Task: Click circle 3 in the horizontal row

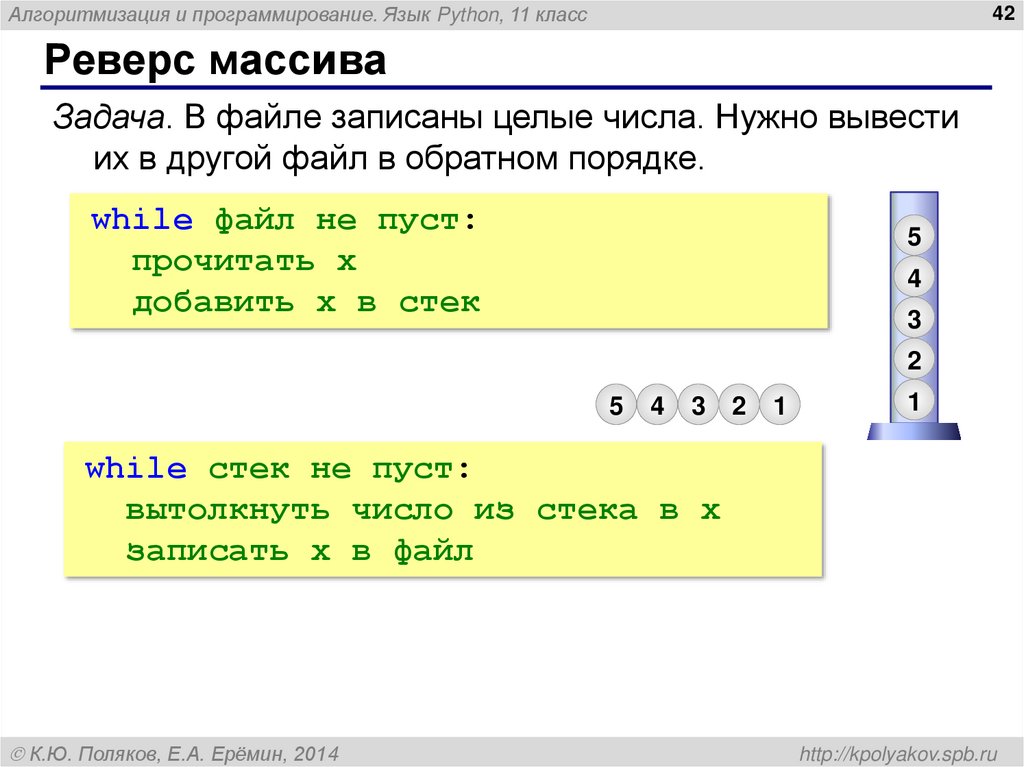Action: pyautogui.click(x=697, y=406)
